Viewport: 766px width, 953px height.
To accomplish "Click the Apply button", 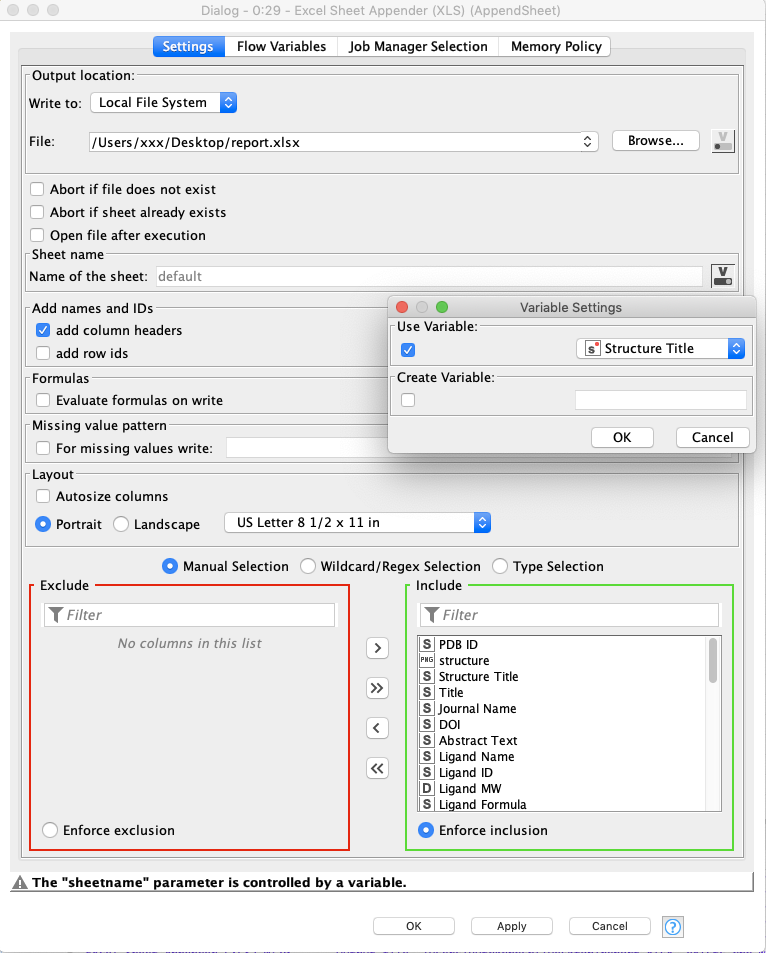I will 511,926.
